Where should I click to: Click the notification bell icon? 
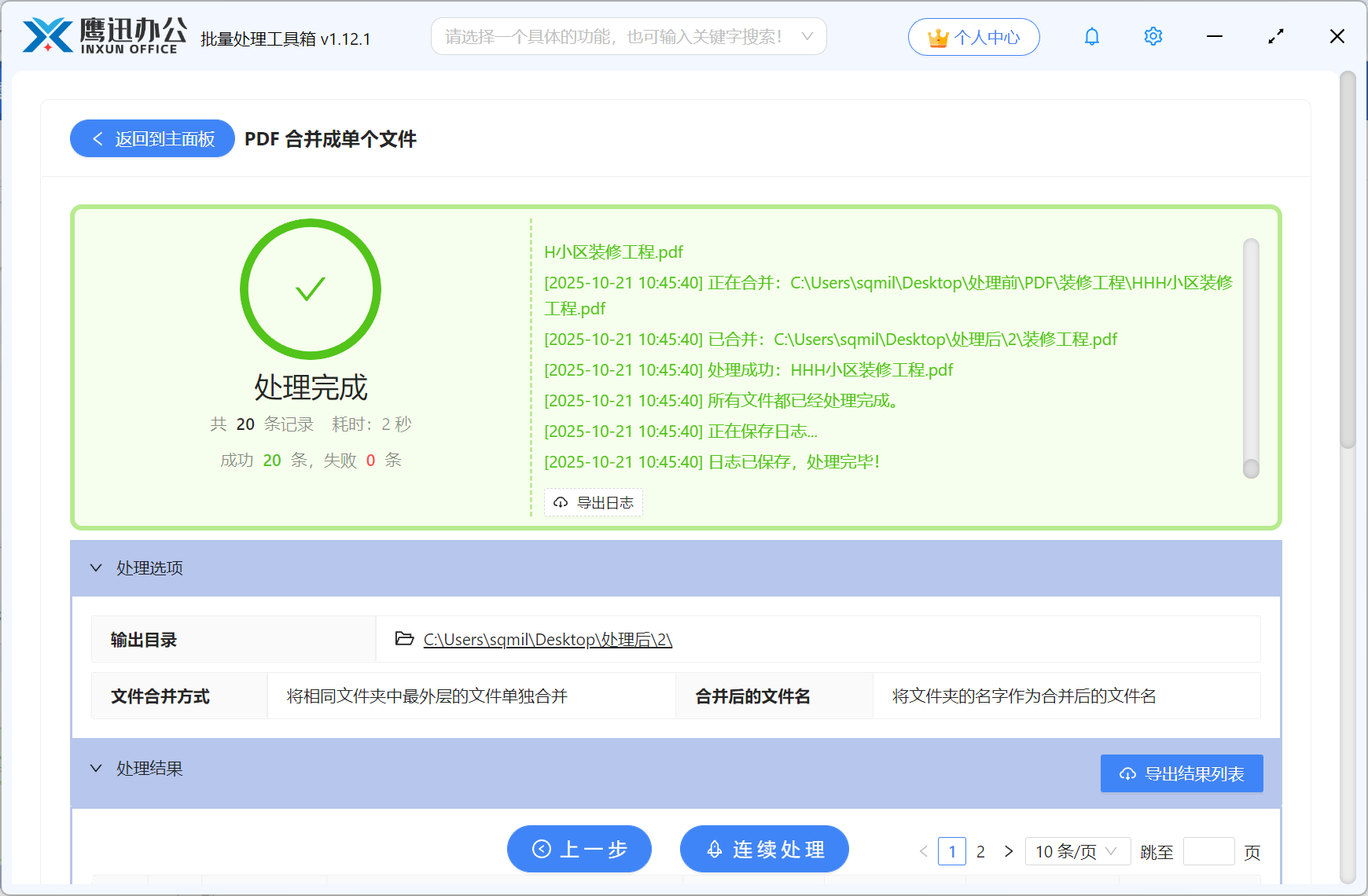pyautogui.click(x=1091, y=37)
